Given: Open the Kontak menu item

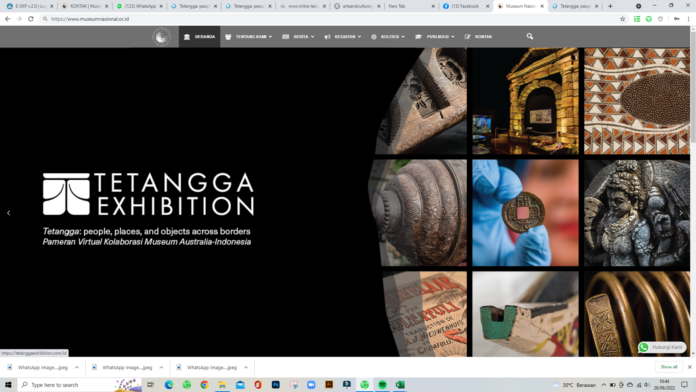Looking at the screenshot, I should (x=478, y=36).
